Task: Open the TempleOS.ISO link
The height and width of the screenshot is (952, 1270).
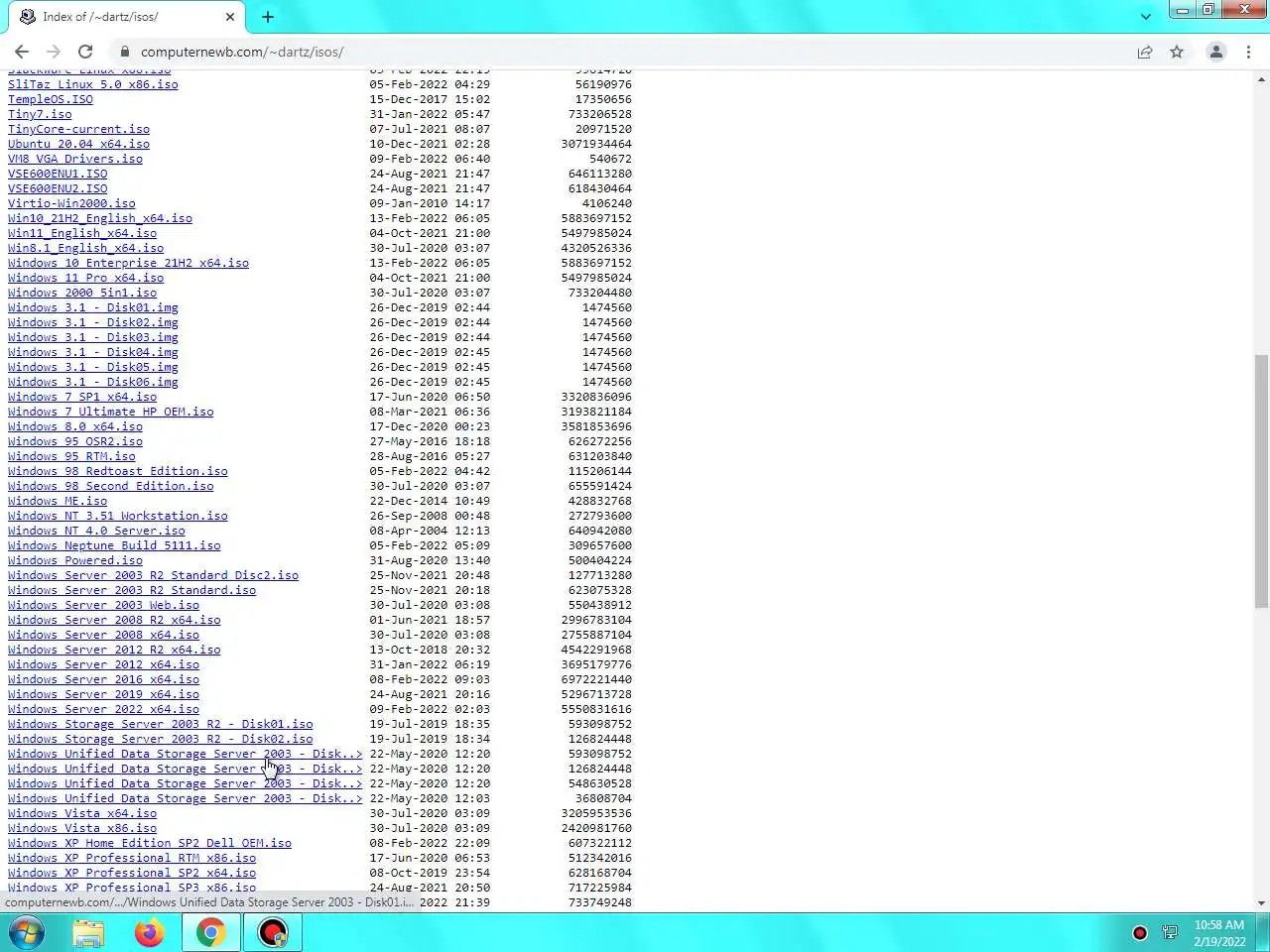Action: point(51,99)
